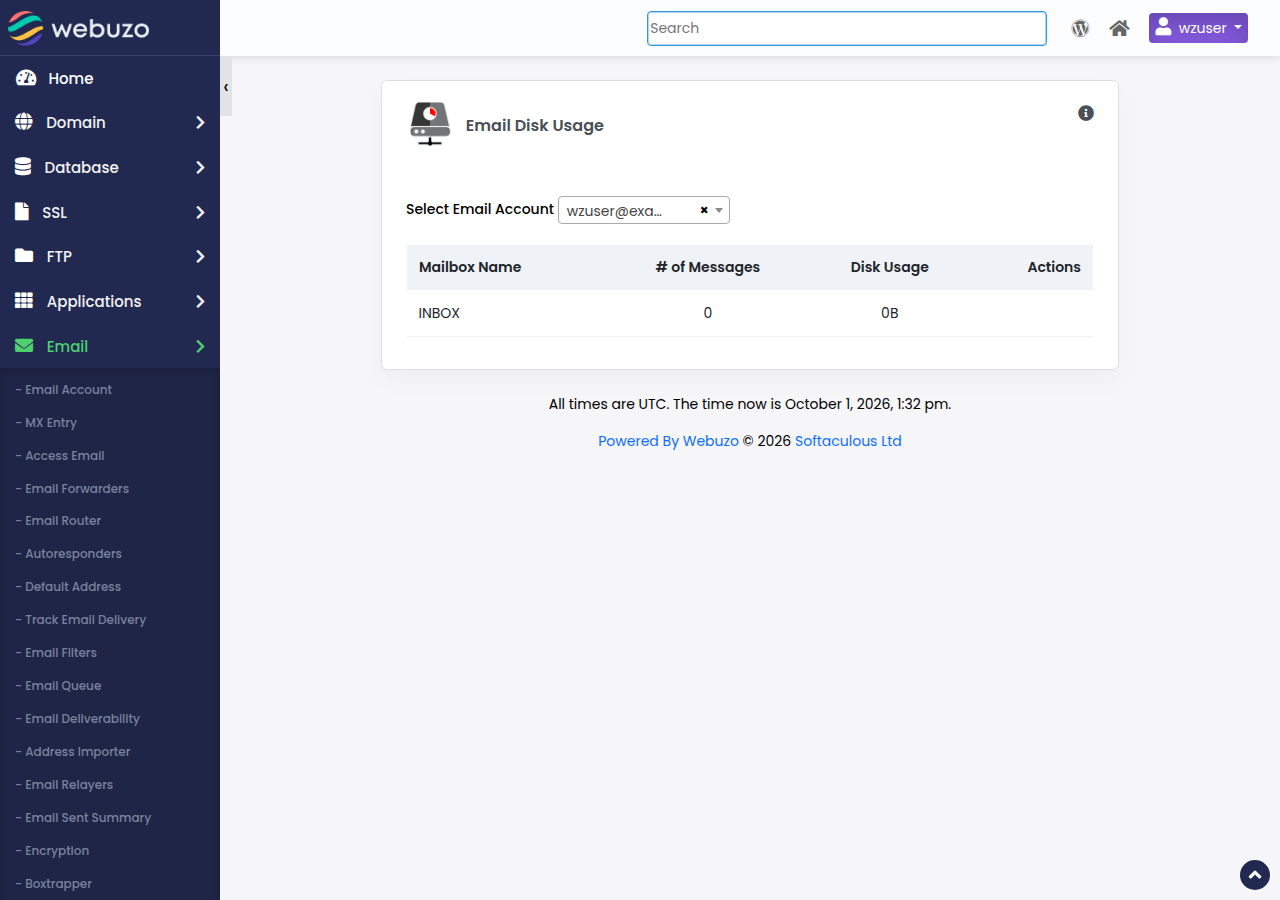
Task: Click the INBOX mailbox name cell
Action: coord(439,313)
